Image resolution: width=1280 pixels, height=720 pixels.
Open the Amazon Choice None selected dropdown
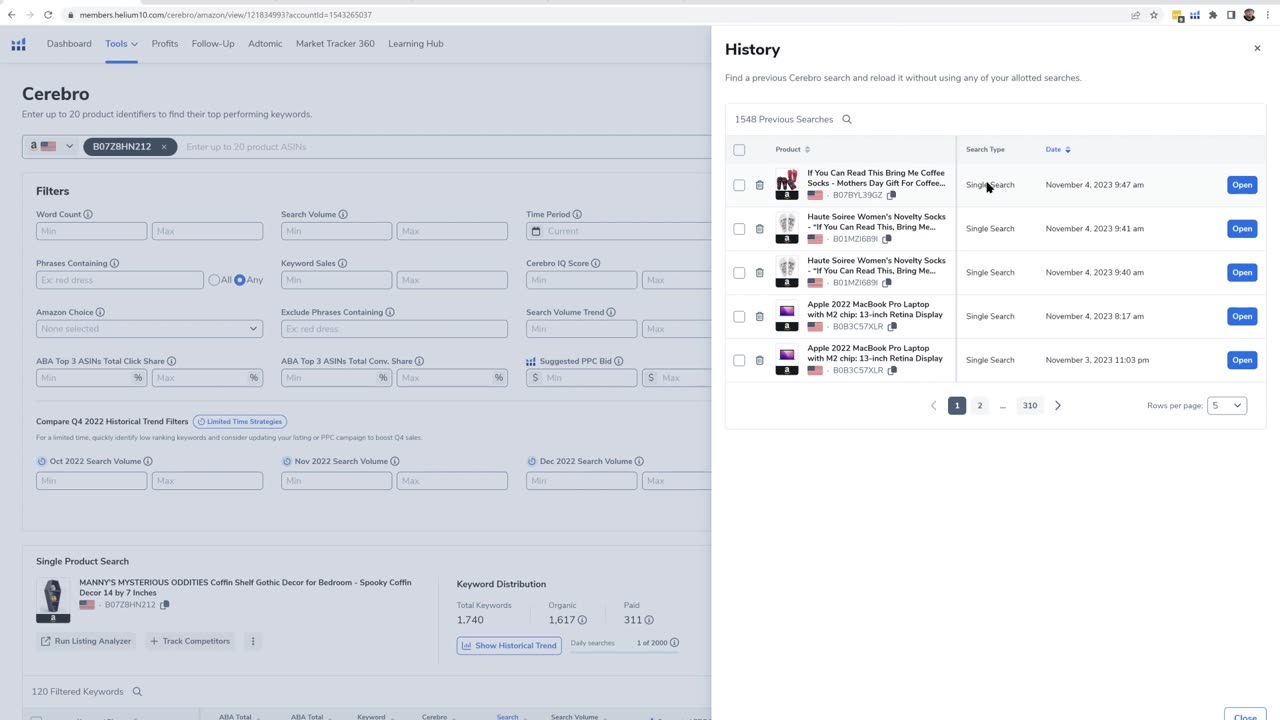[149, 328]
